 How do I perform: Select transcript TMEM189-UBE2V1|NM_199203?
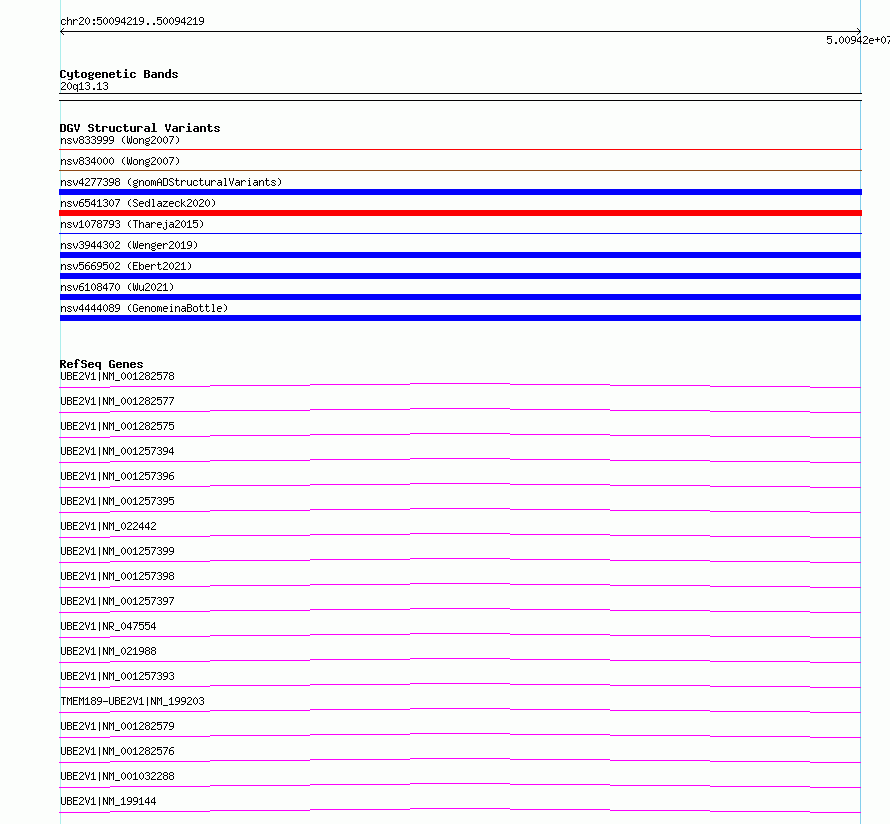(132, 701)
